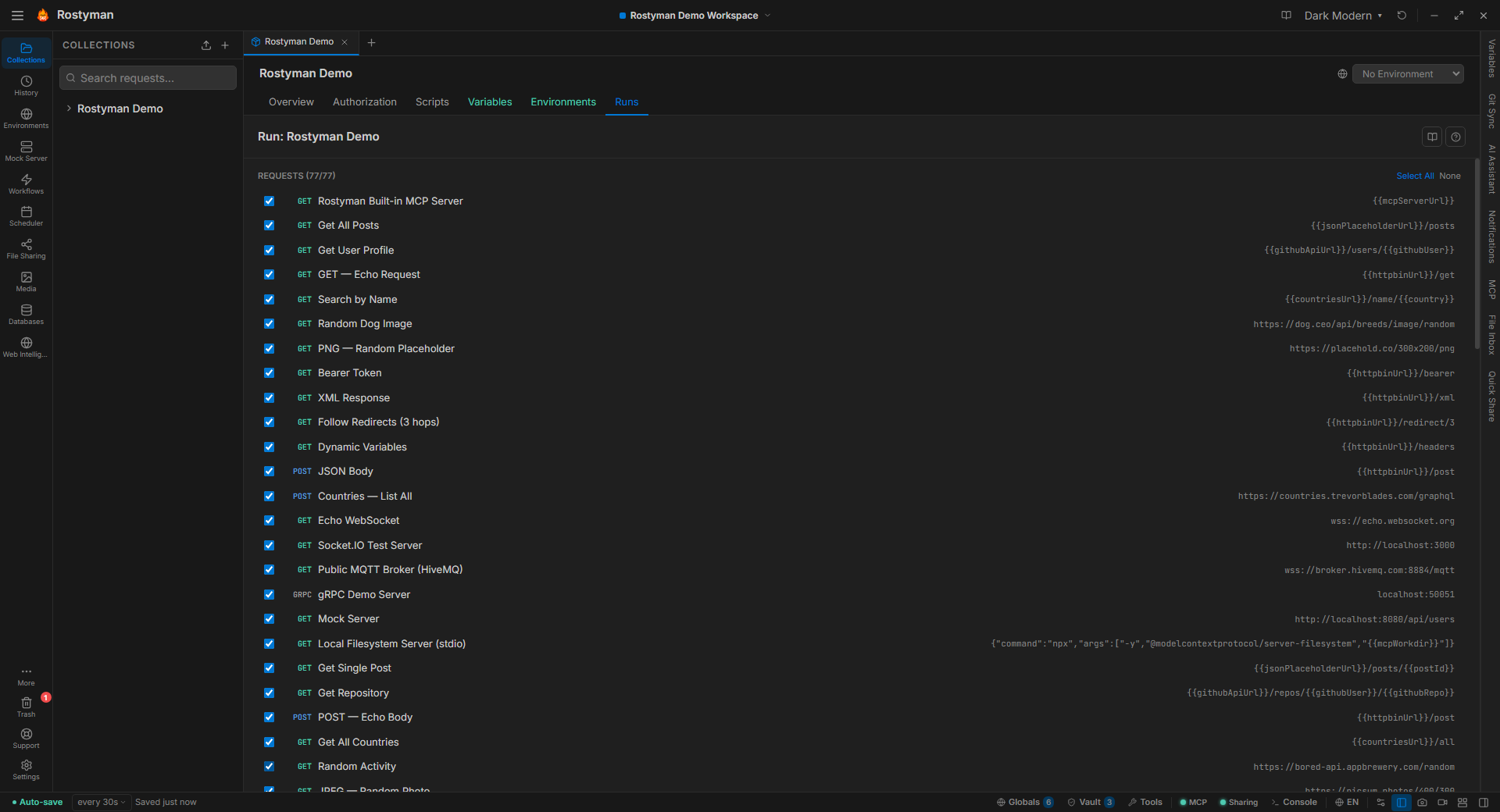Open Tools in the status bar
1500x812 pixels.
[x=1145, y=802]
